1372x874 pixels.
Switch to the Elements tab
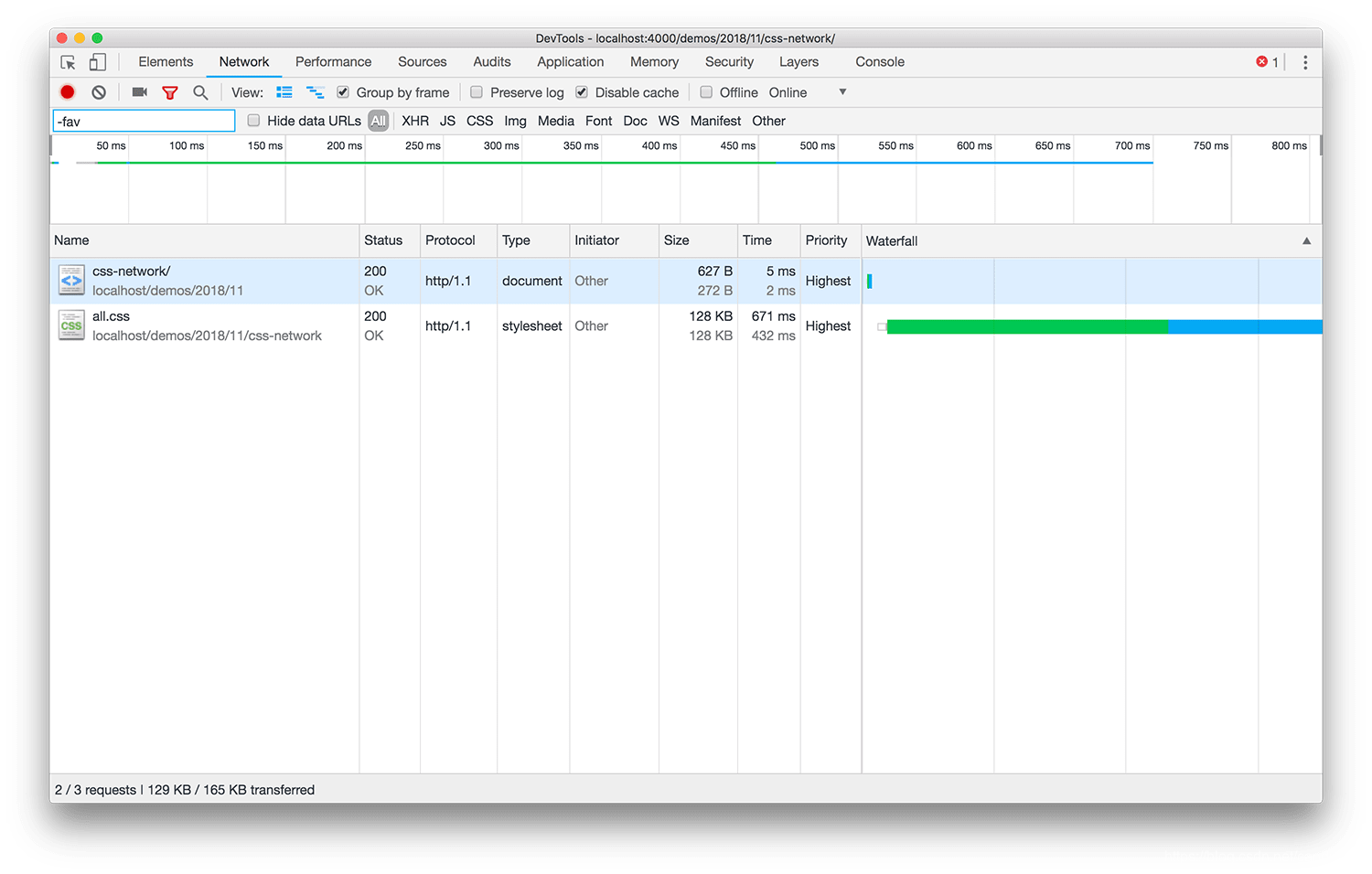click(166, 62)
